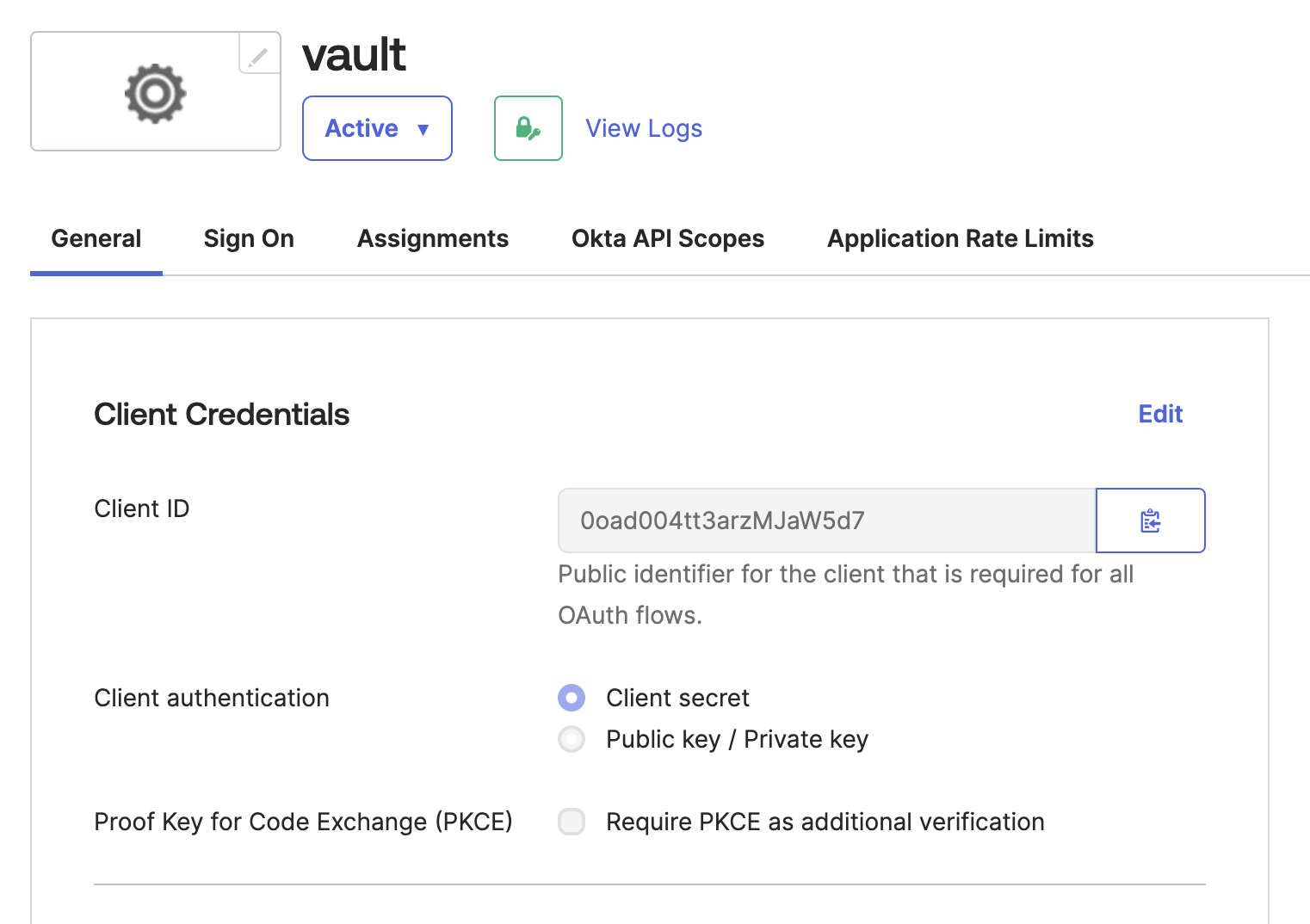Viewport: 1310px width, 924px height.
Task: Switch to the Sign On tab
Action: coord(249,239)
